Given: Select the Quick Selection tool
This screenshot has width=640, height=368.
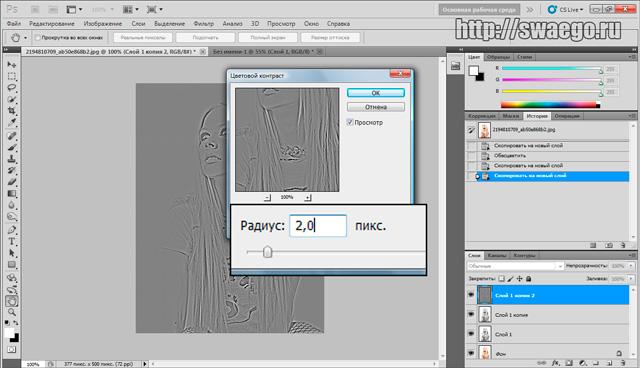Looking at the screenshot, I should coord(12,100).
